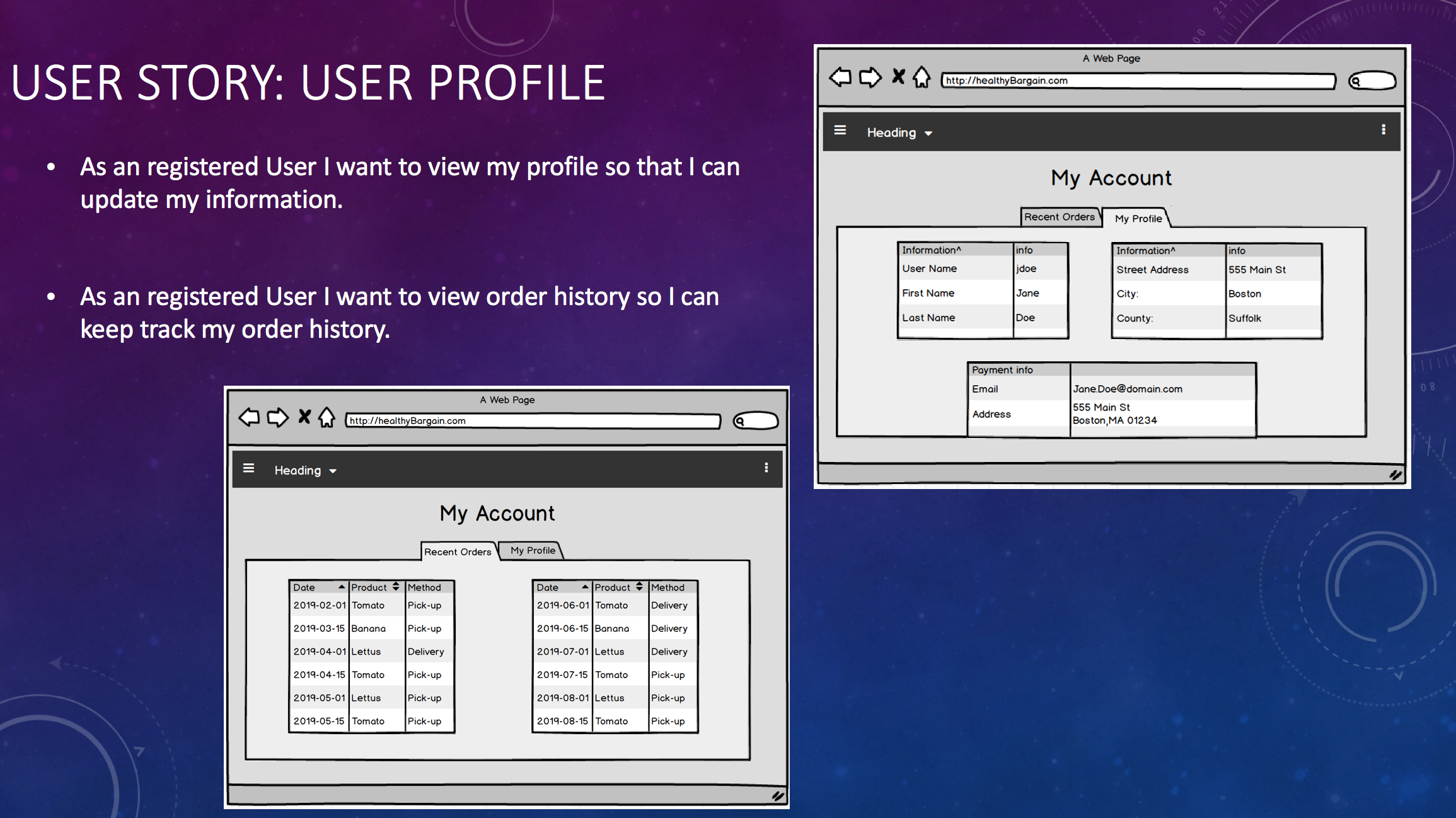Click resize grip in lower mockup corner
Image resolution: width=1456 pixels, height=818 pixels.
pyautogui.click(x=778, y=796)
